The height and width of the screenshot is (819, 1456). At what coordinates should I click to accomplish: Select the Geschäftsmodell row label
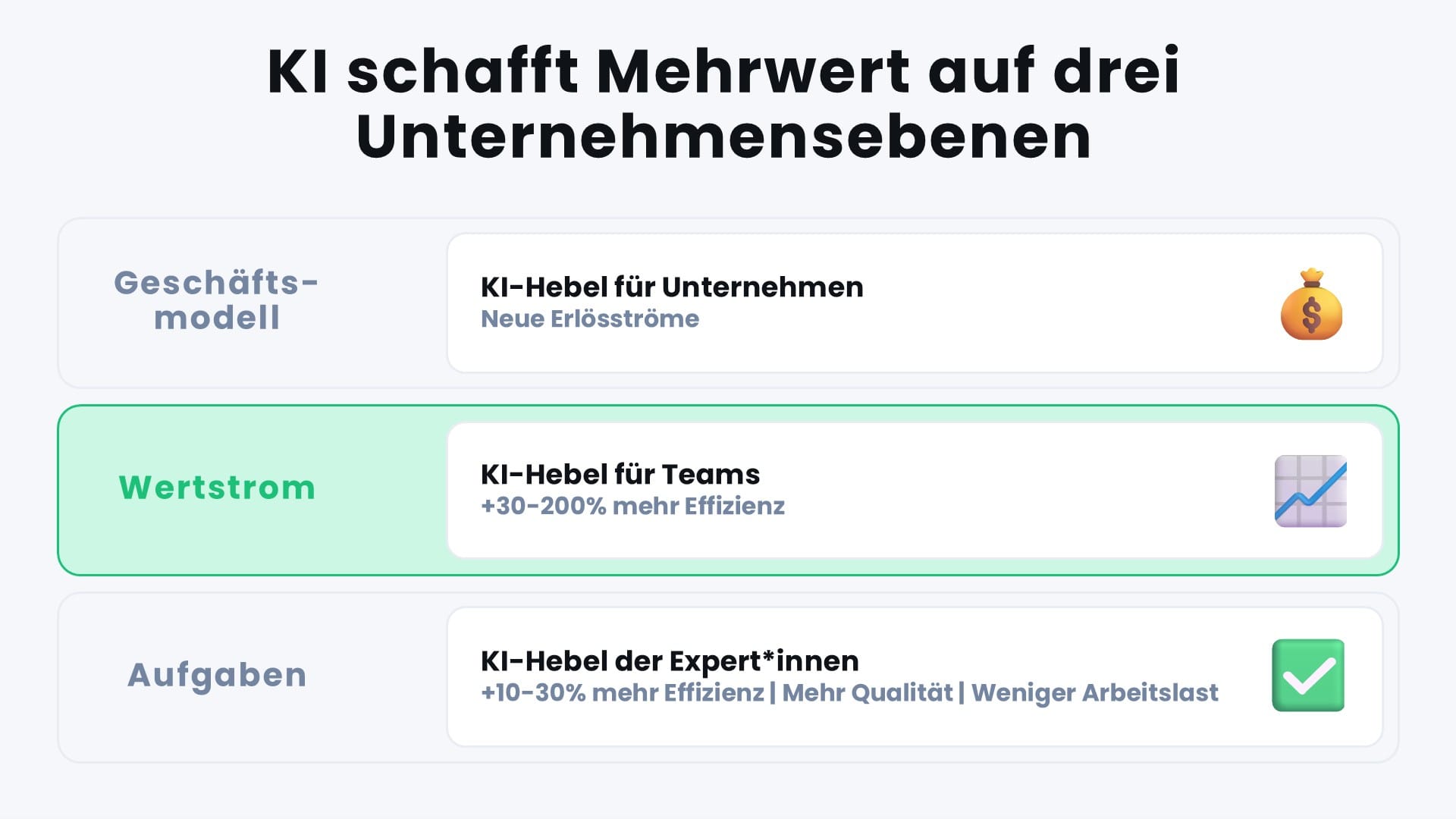(217, 300)
